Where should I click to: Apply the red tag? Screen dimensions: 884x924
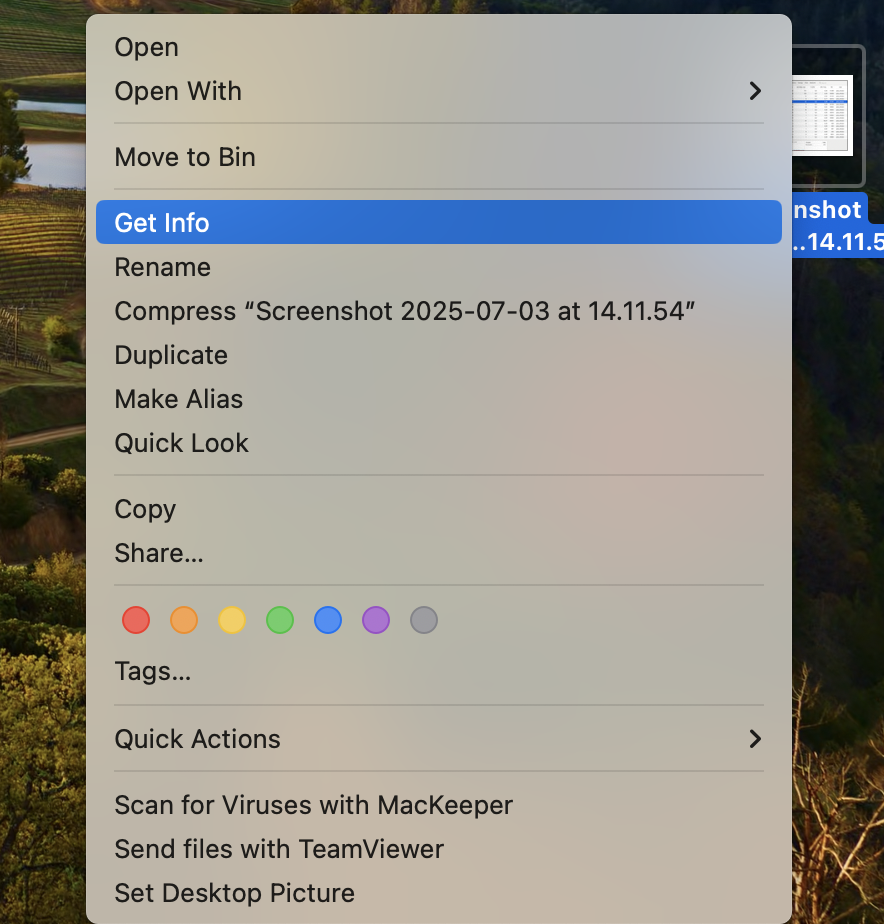click(x=136, y=620)
